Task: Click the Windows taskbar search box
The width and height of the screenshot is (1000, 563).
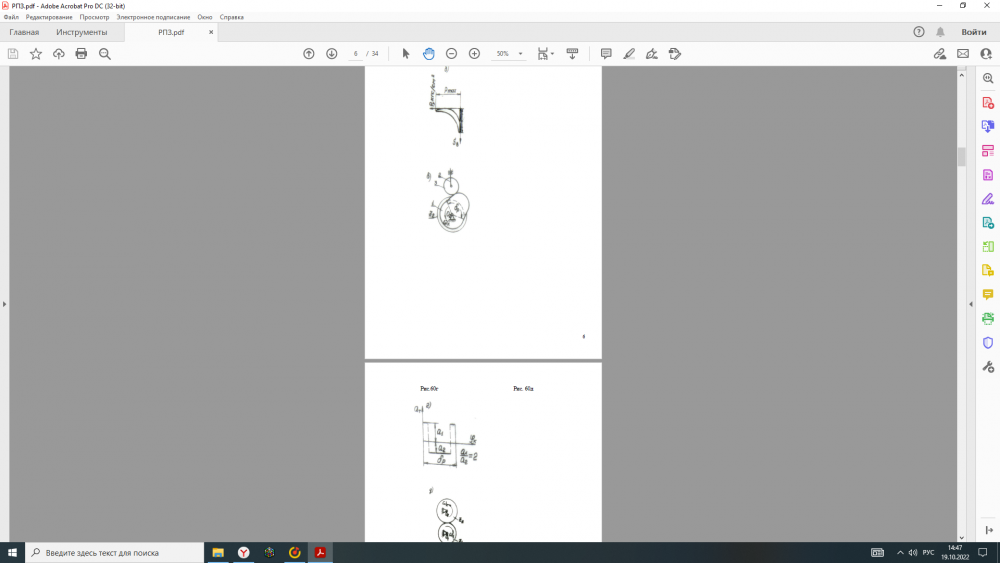Action: [115, 552]
